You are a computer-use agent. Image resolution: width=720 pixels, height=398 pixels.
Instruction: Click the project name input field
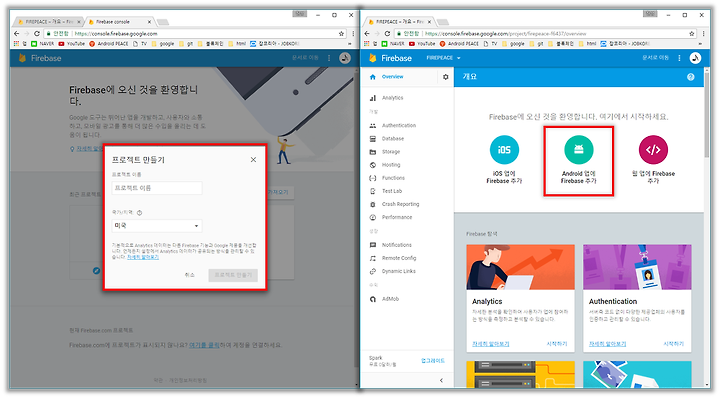tap(157, 188)
